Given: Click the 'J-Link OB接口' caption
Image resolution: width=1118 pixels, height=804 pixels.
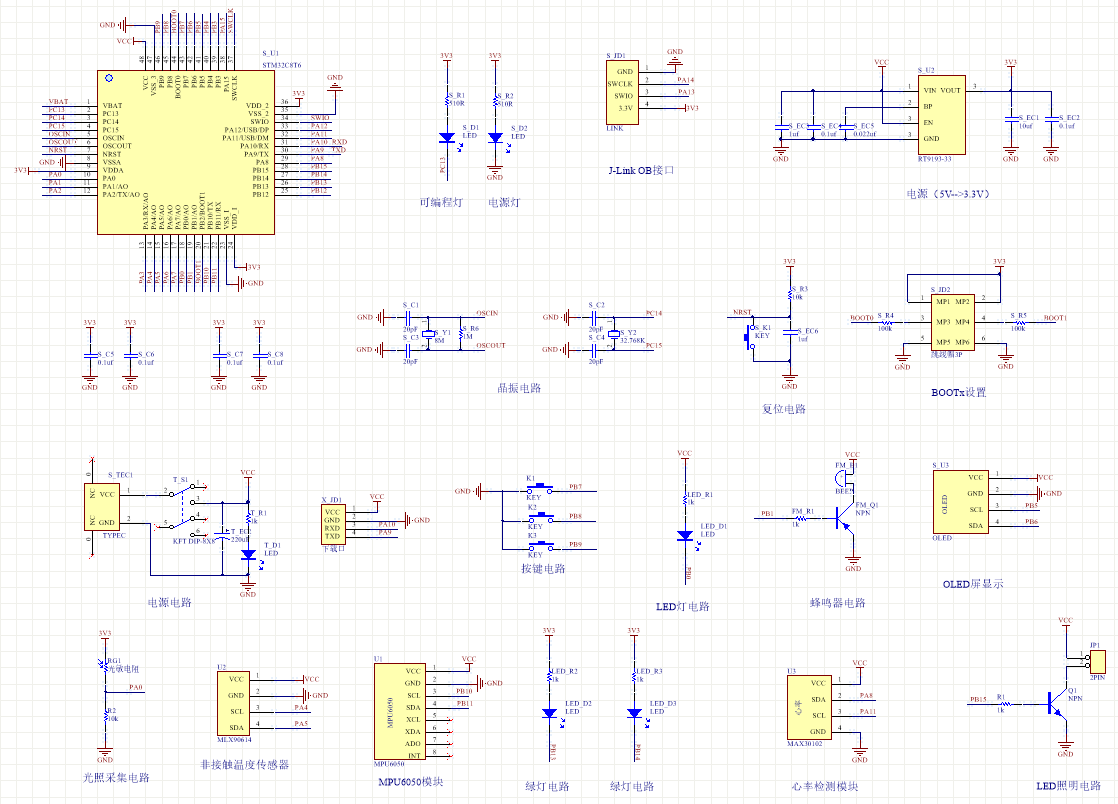Looking at the screenshot, I should 641,170.
